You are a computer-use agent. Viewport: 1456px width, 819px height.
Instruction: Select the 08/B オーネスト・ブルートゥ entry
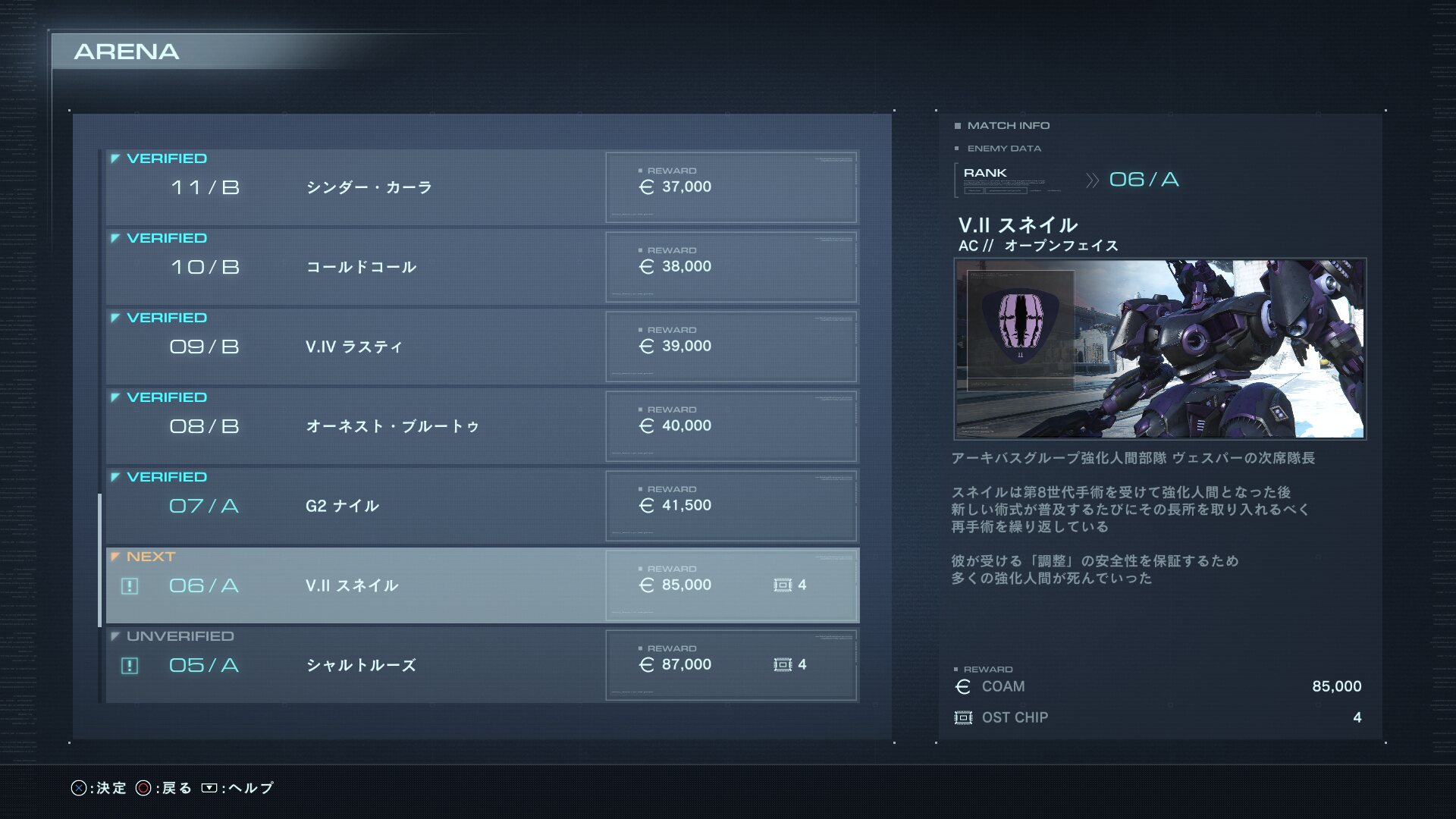click(482, 426)
